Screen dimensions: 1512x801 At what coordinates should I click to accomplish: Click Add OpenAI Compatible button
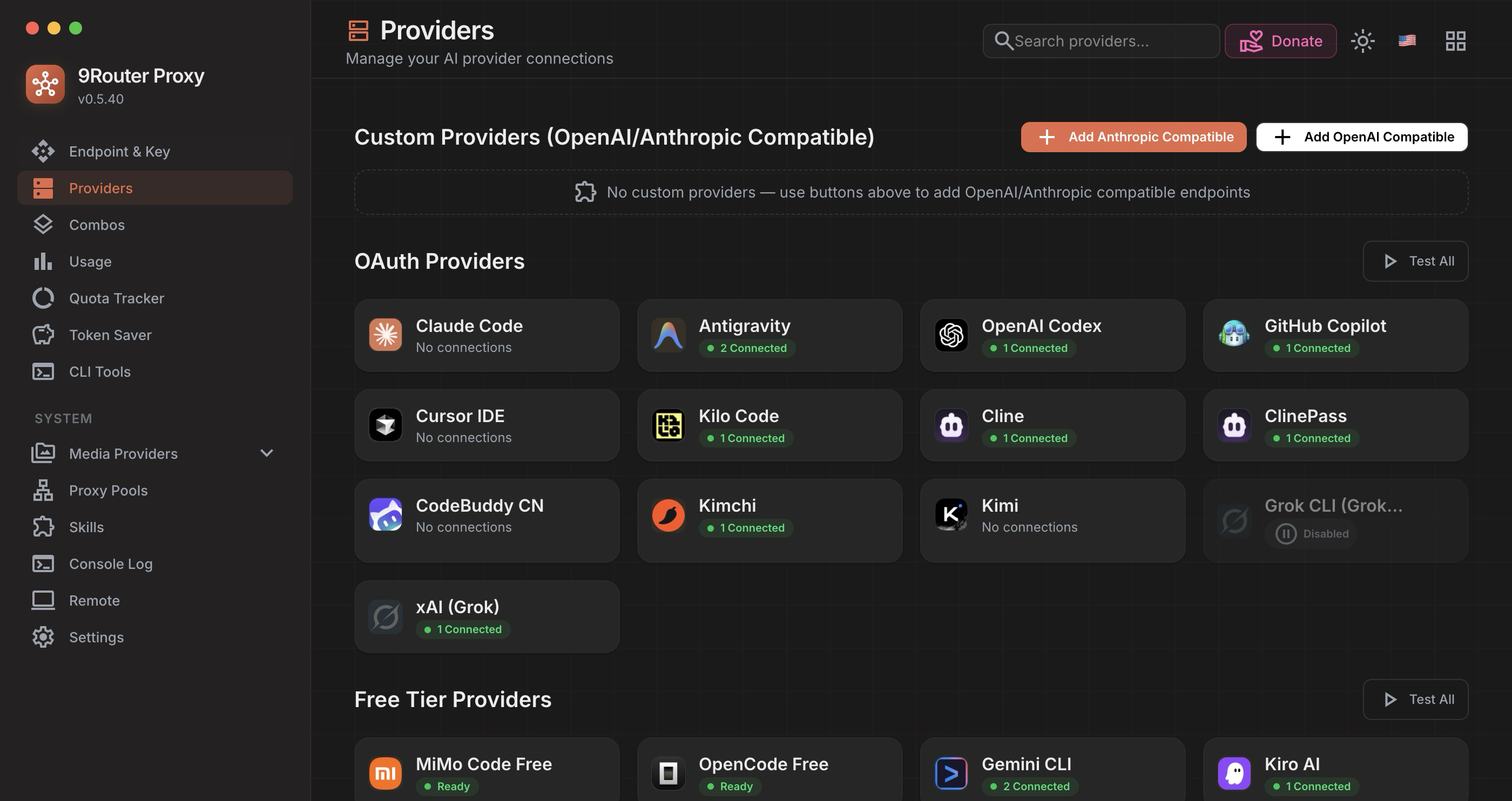(x=1362, y=137)
